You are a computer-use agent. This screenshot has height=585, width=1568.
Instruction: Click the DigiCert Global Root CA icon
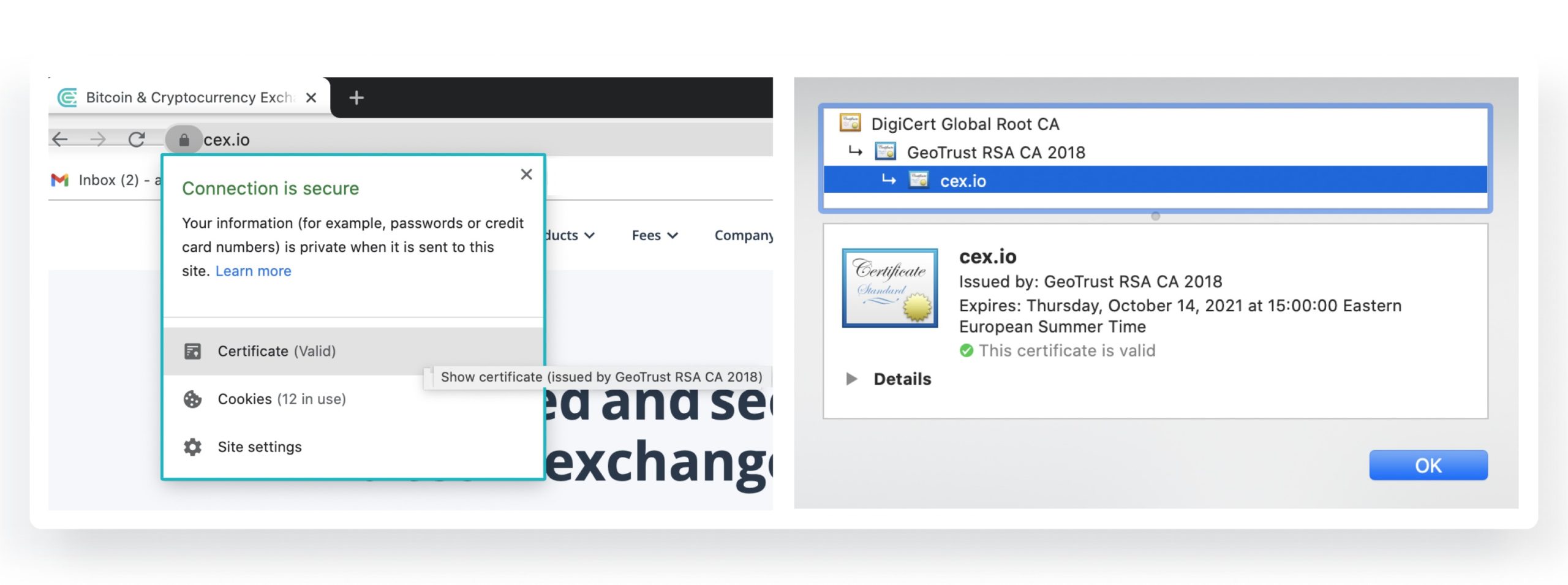pos(850,123)
